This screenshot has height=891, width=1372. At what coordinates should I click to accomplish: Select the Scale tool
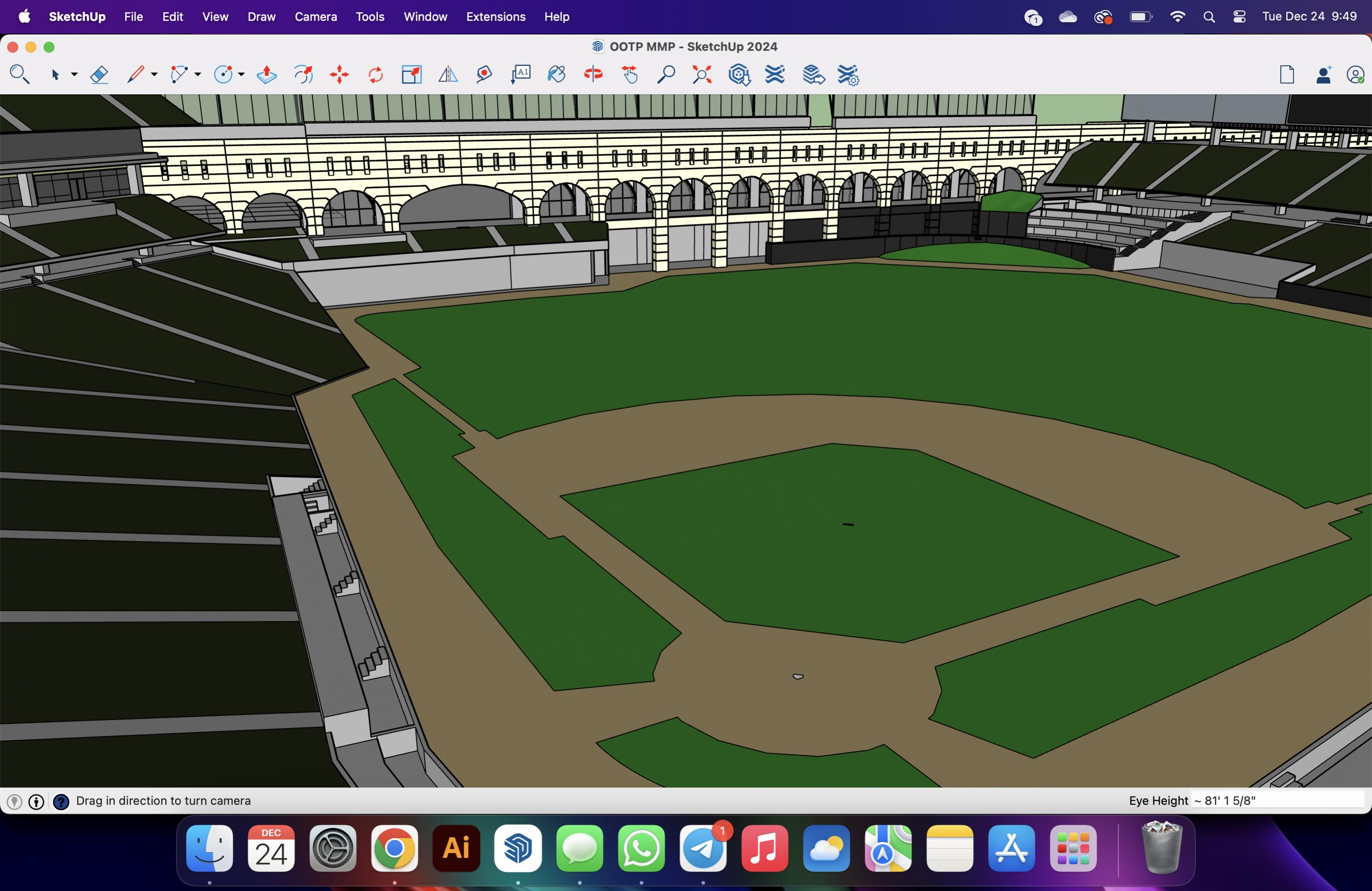[412, 74]
